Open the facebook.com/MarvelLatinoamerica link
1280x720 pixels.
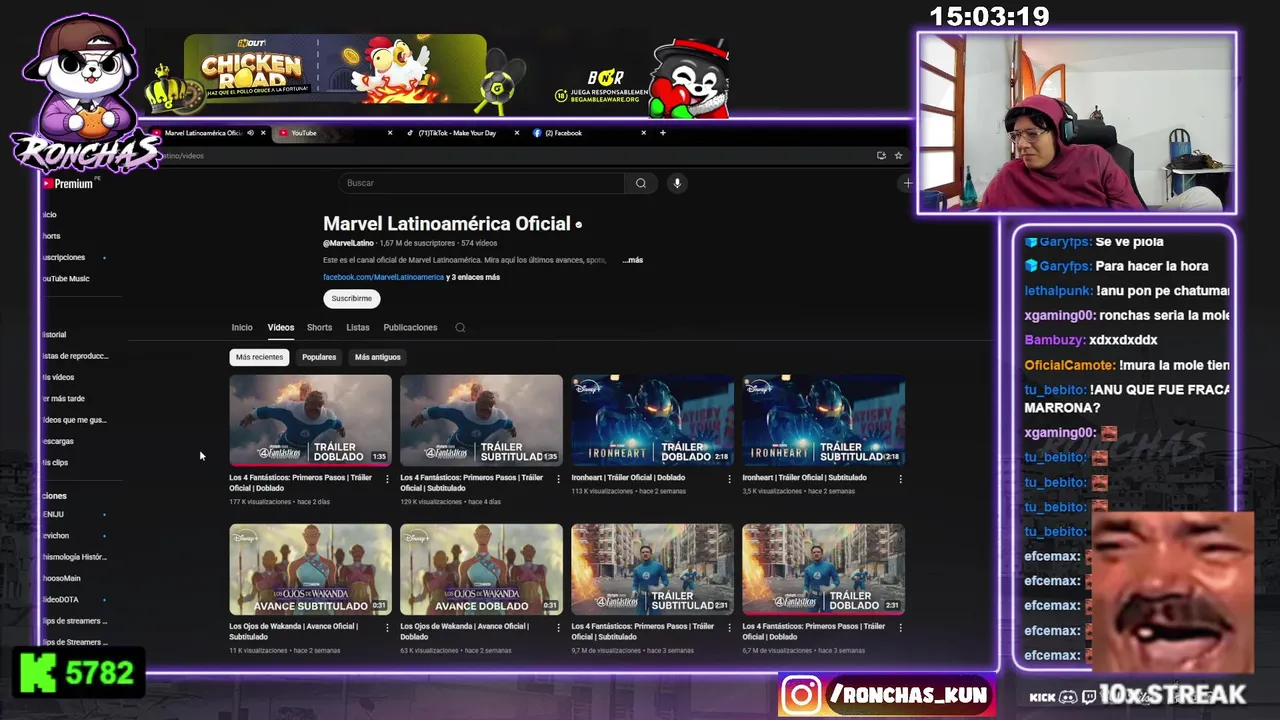coord(383,277)
